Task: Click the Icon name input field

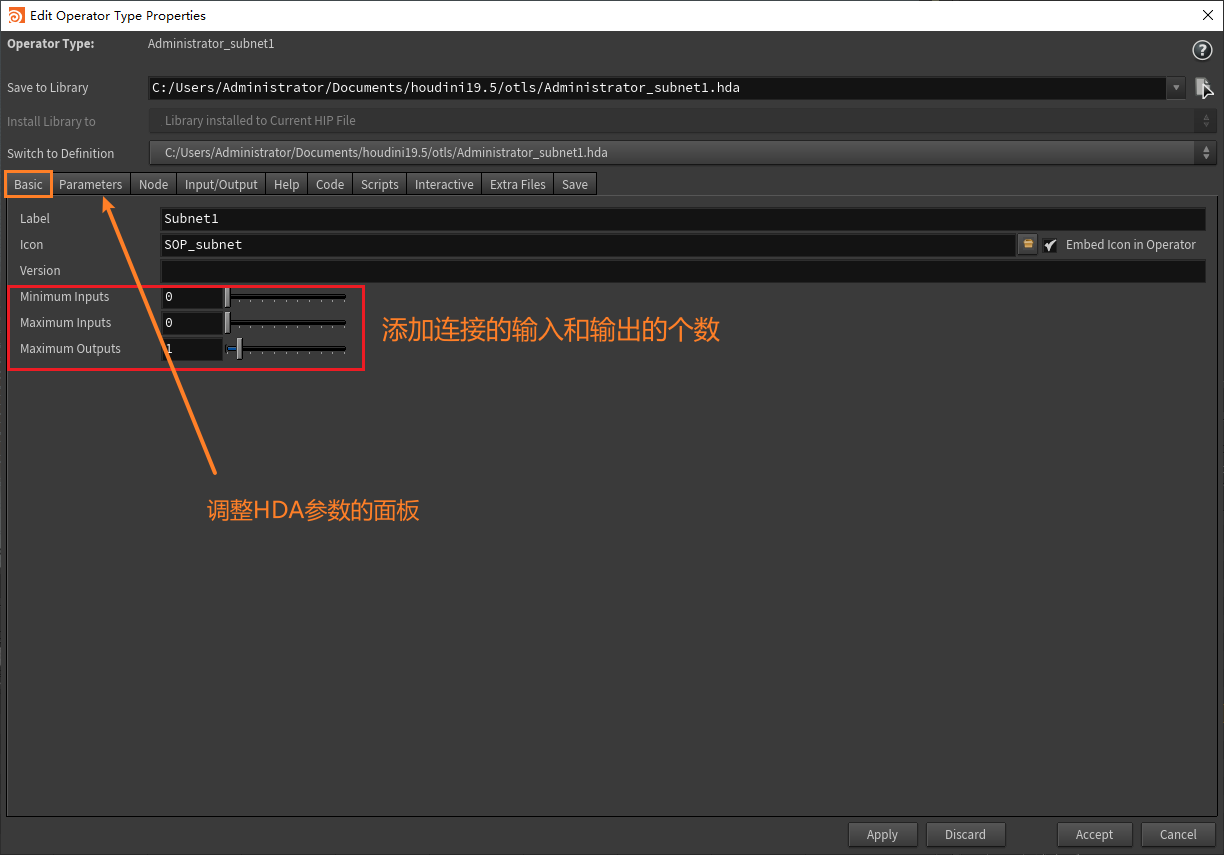Action: (588, 245)
